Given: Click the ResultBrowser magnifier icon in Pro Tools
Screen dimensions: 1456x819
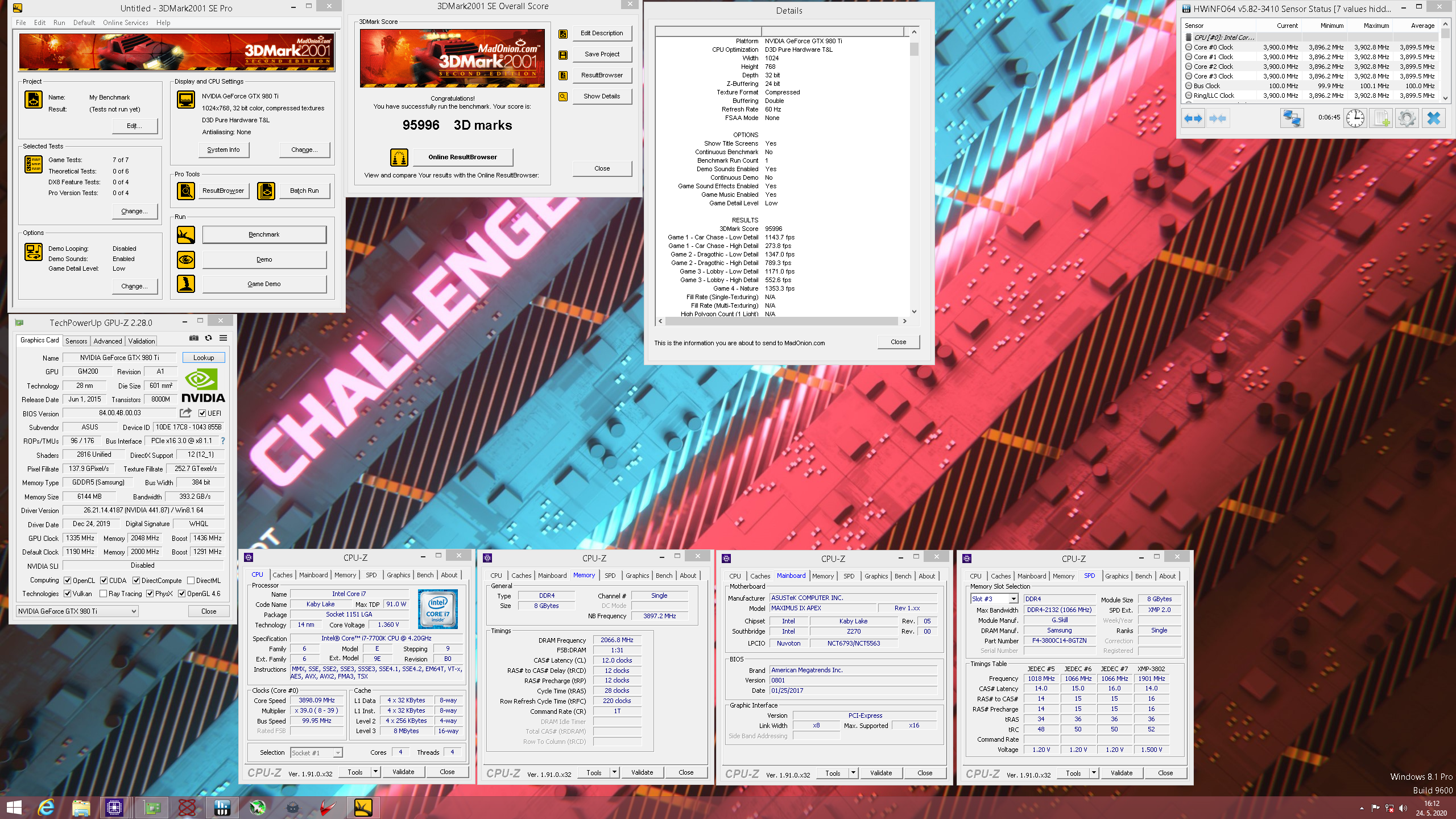Looking at the screenshot, I should click(x=186, y=191).
